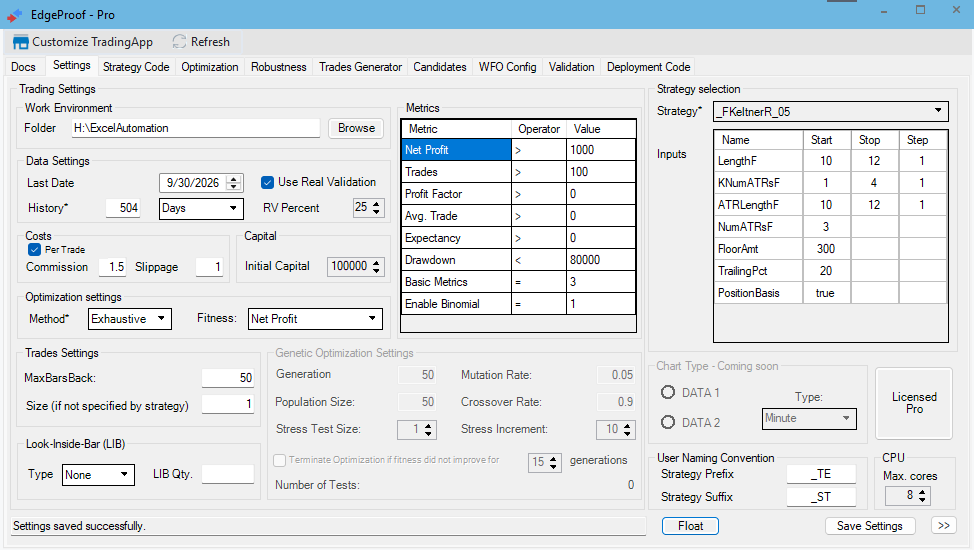Viewport: 974px width, 550px height.
Task: Click the >> expand button
Action: 944,526
